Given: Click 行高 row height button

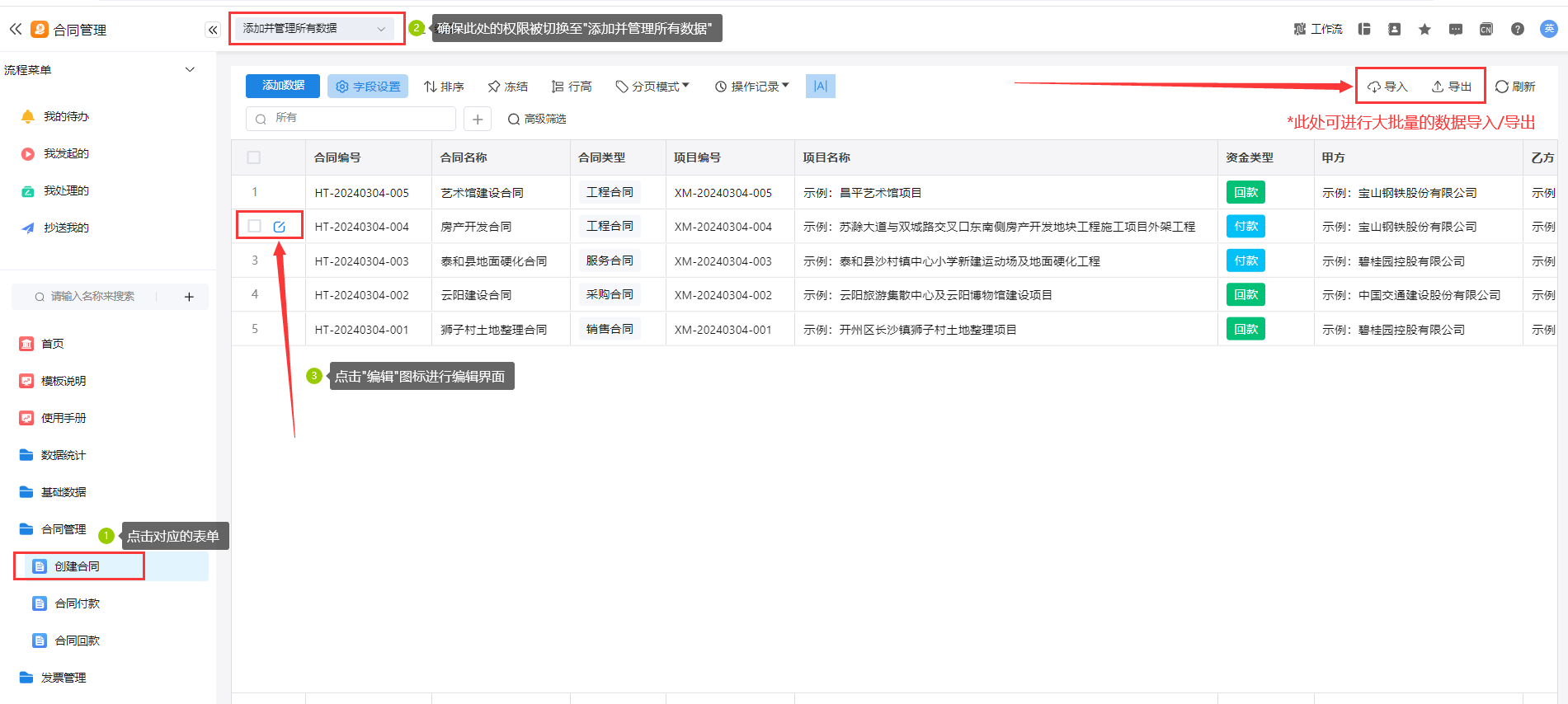Looking at the screenshot, I should coord(572,87).
